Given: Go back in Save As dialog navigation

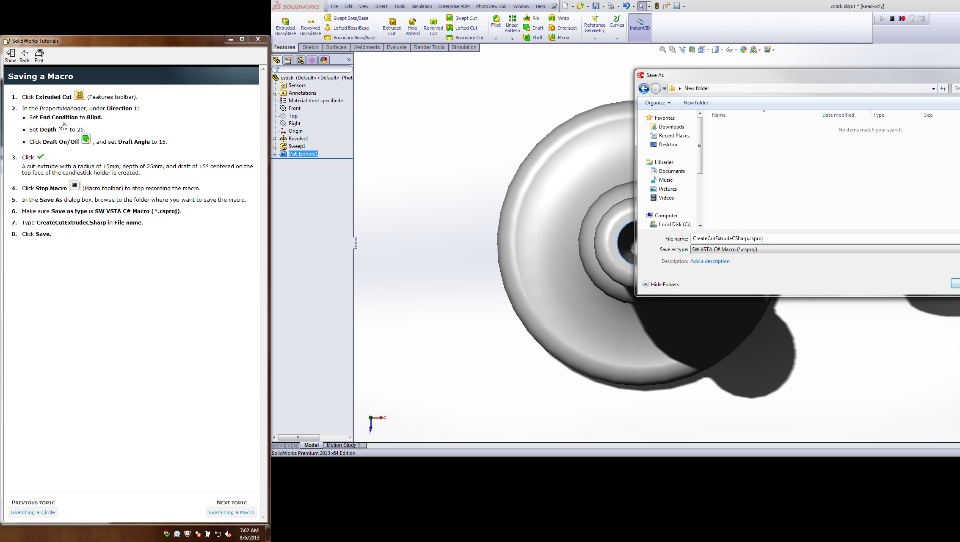Looking at the screenshot, I should (x=643, y=88).
